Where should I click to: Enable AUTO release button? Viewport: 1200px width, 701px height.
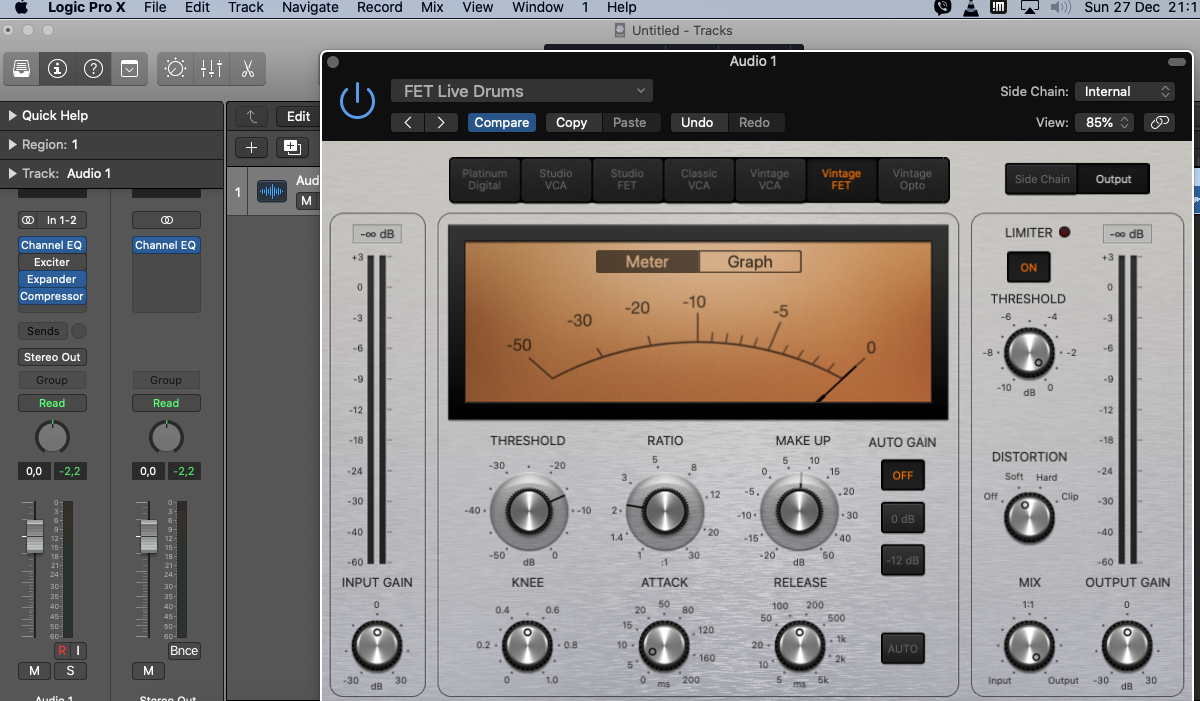902,649
